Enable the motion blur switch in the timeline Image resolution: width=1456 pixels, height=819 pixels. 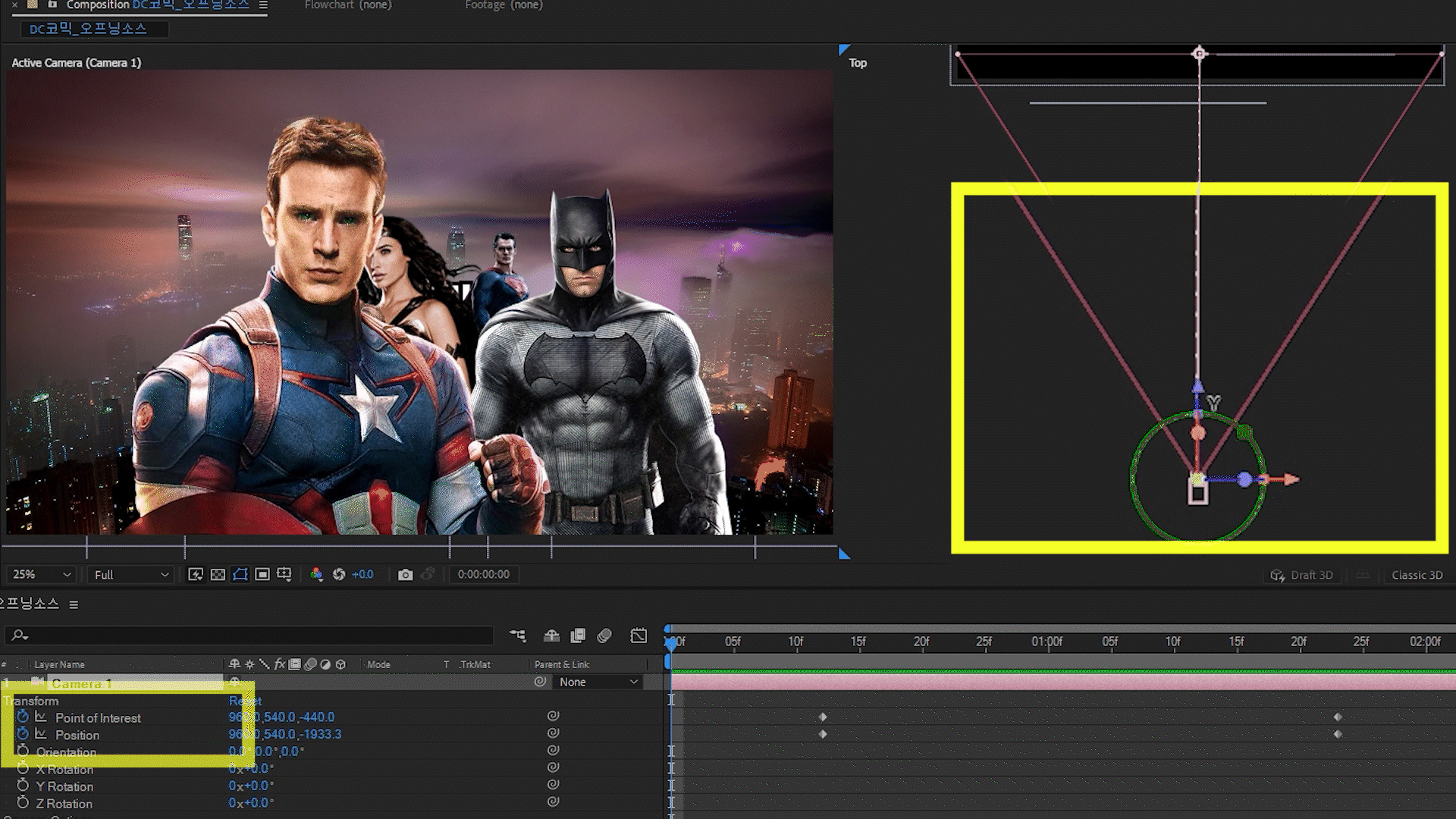pos(604,635)
